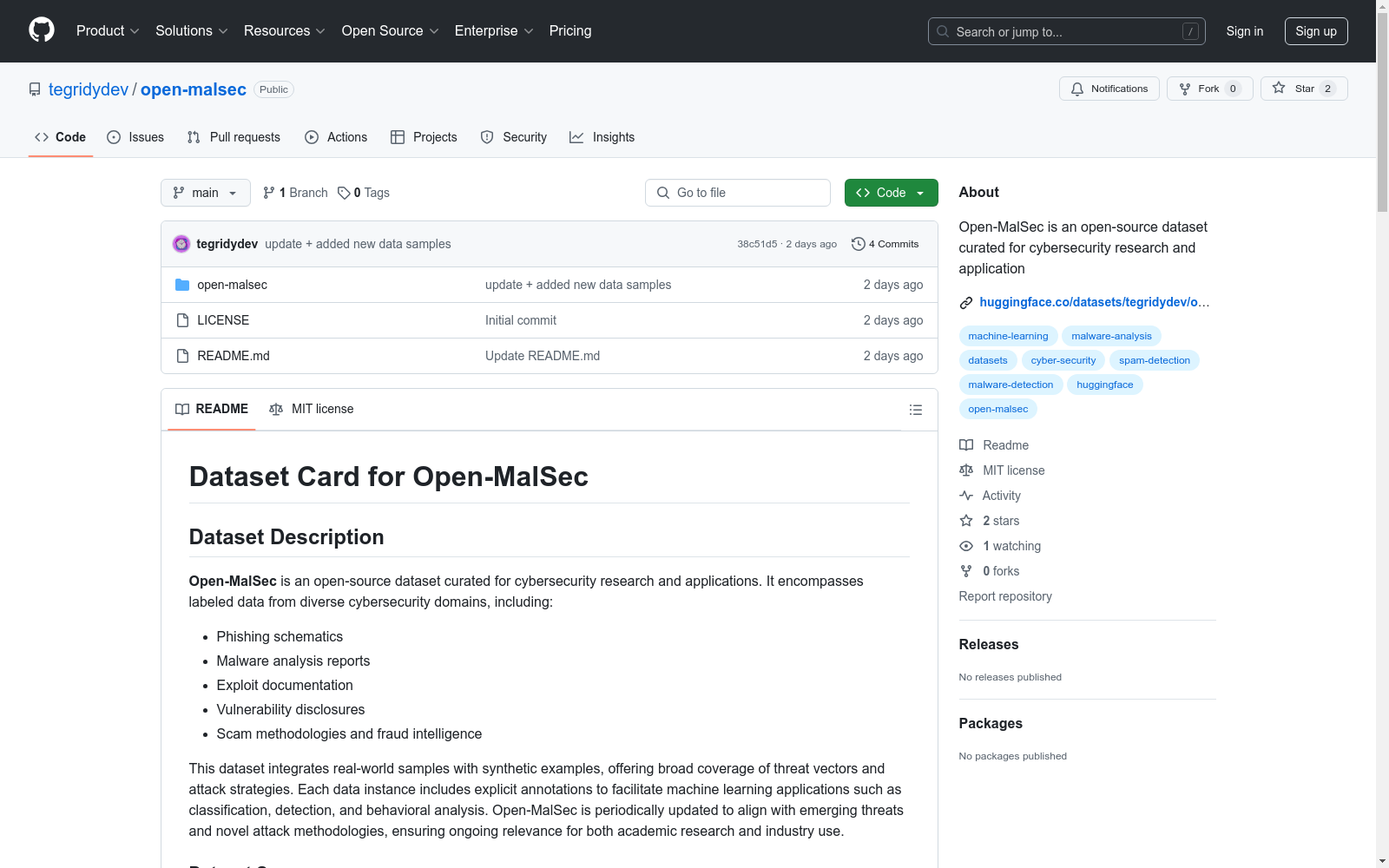
Task: Open the 38c51d5 commit hash
Action: click(x=757, y=244)
